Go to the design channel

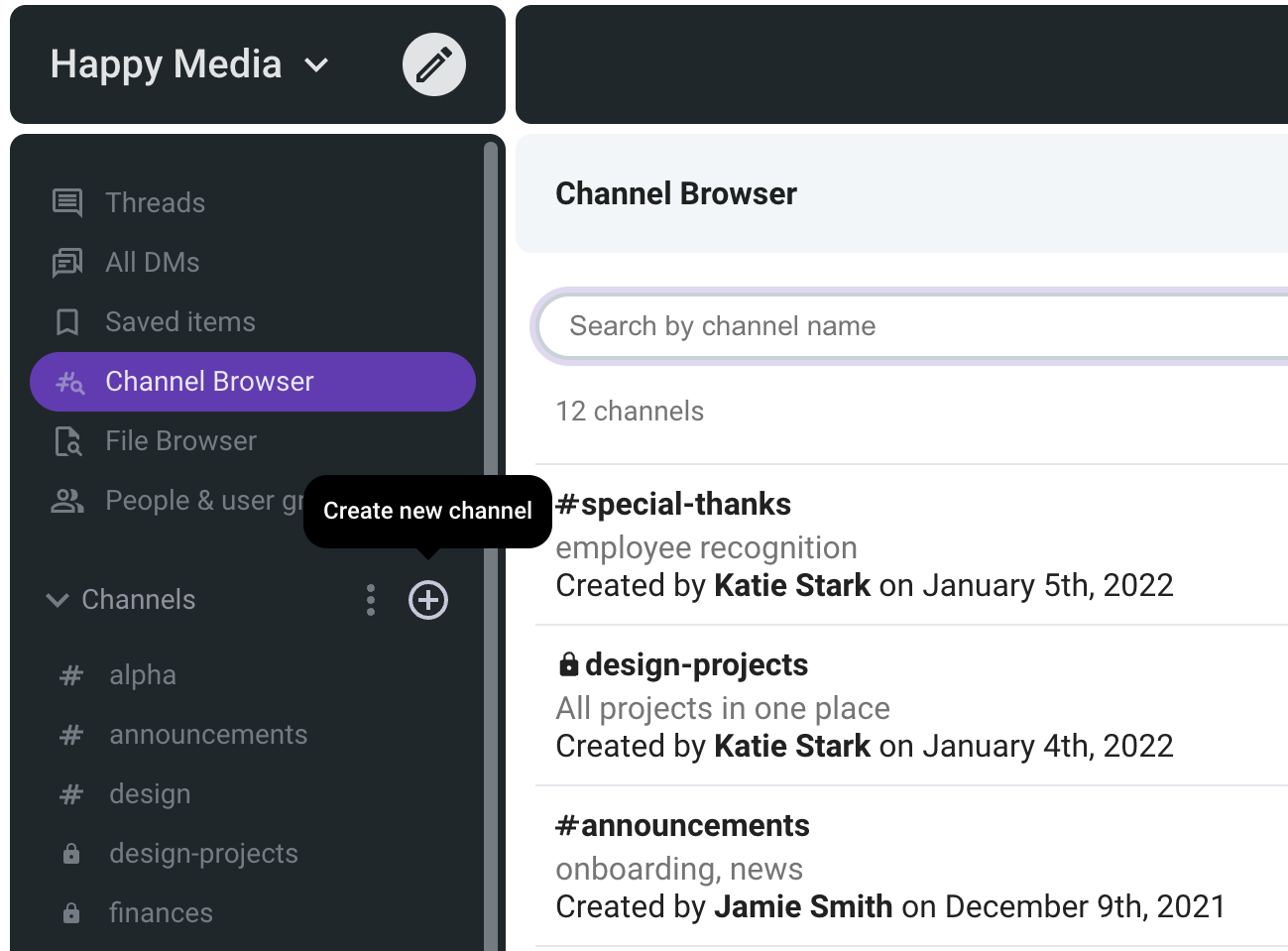[150, 794]
